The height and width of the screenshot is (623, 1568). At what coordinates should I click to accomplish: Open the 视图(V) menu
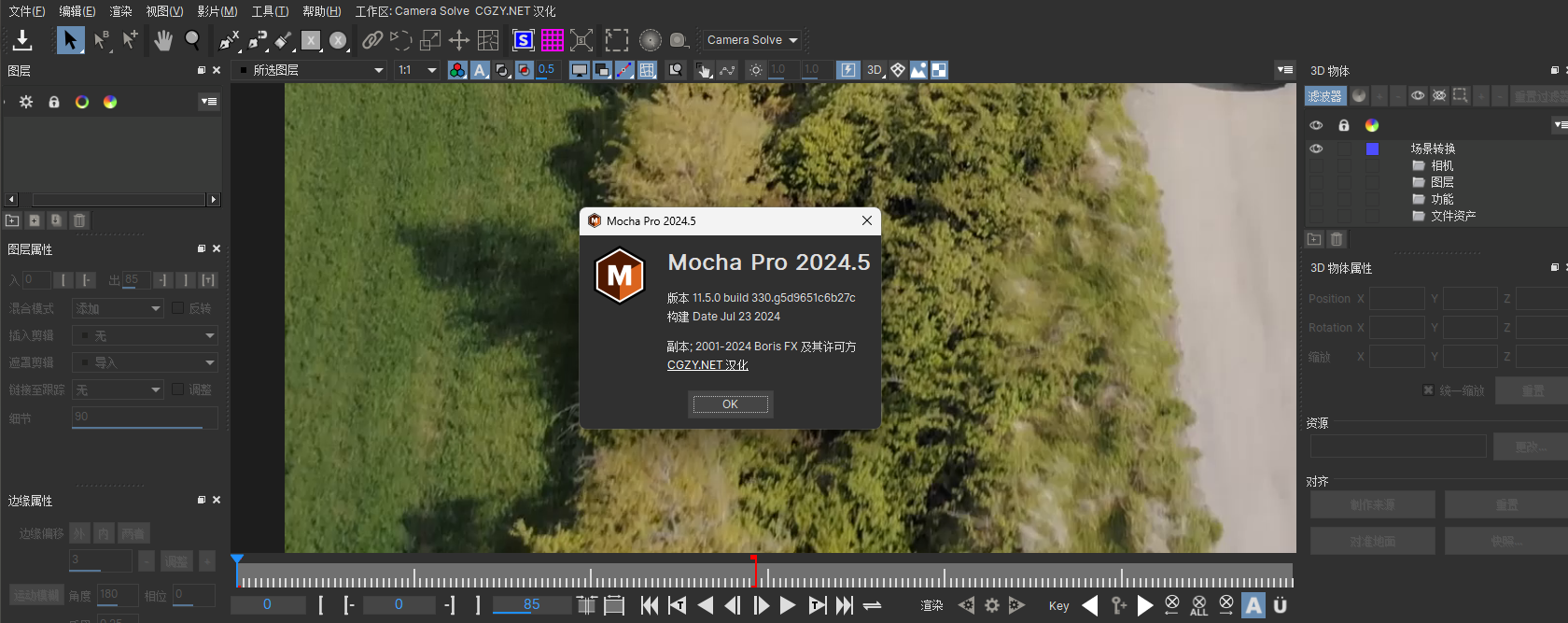coord(164,11)
